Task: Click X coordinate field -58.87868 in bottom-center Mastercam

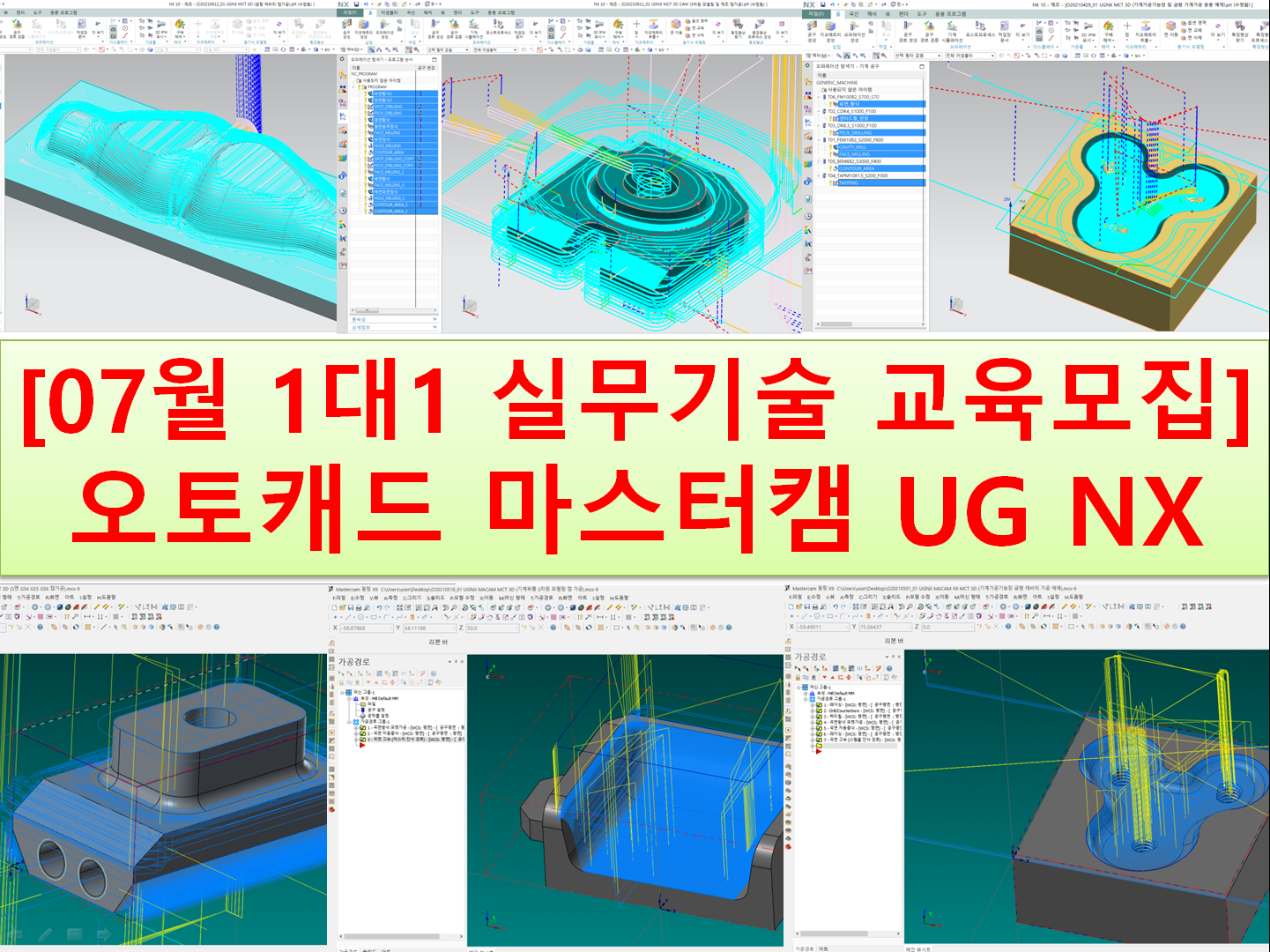Action: 367,628
